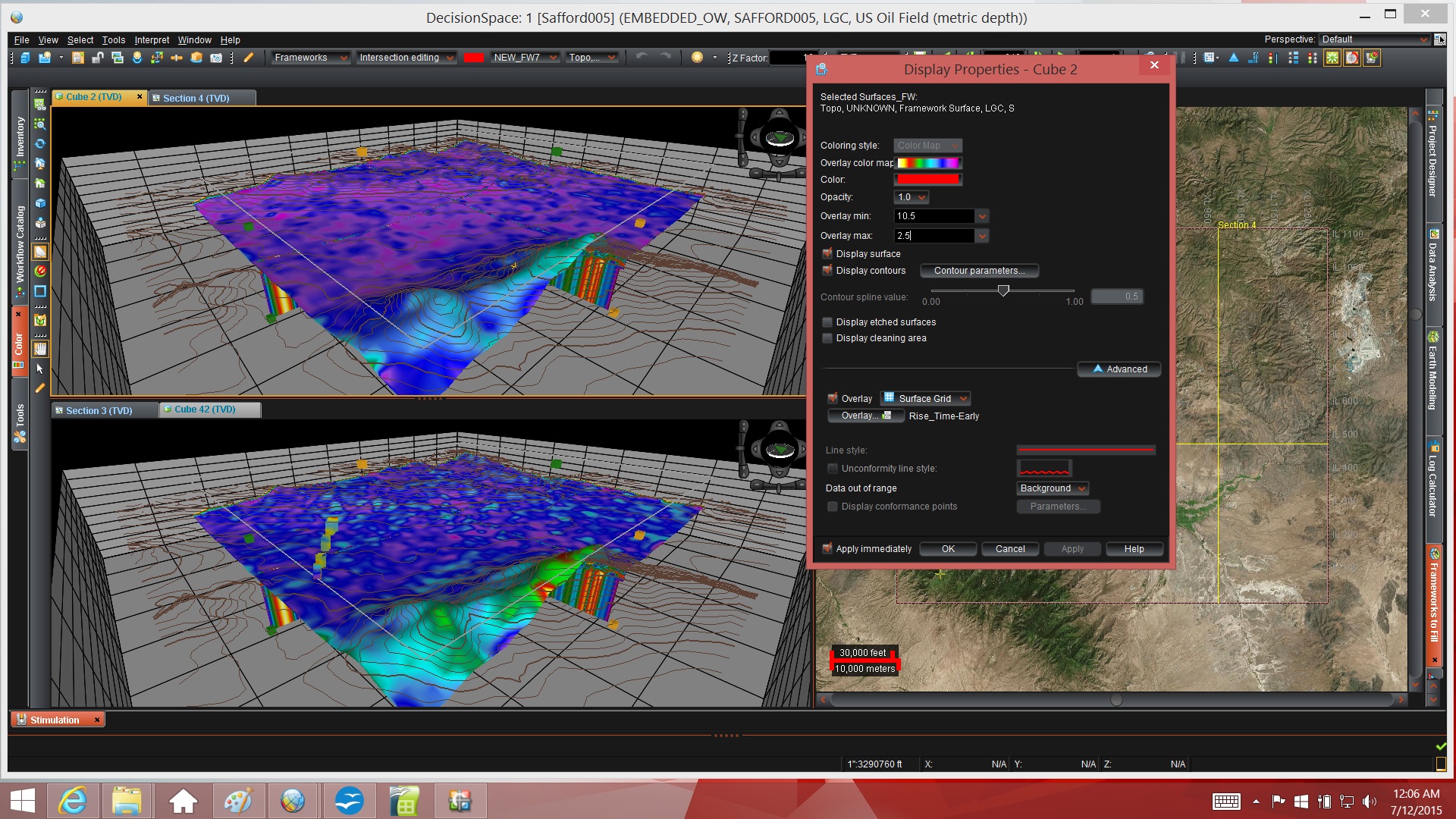Screen dimensions: 1456x819
Task: Click the orange cube icon in top toolbar
Action: 196,58
